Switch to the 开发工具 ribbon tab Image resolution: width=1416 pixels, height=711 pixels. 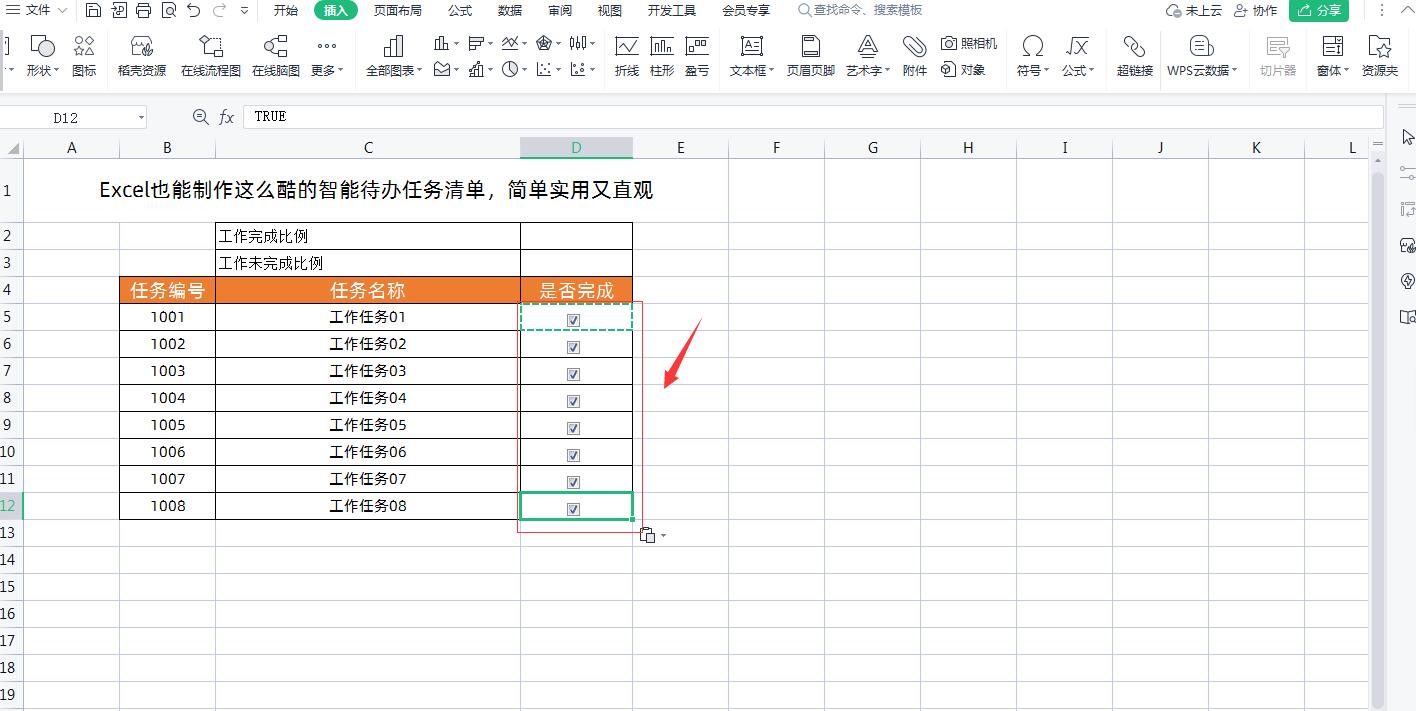[671, 11]
